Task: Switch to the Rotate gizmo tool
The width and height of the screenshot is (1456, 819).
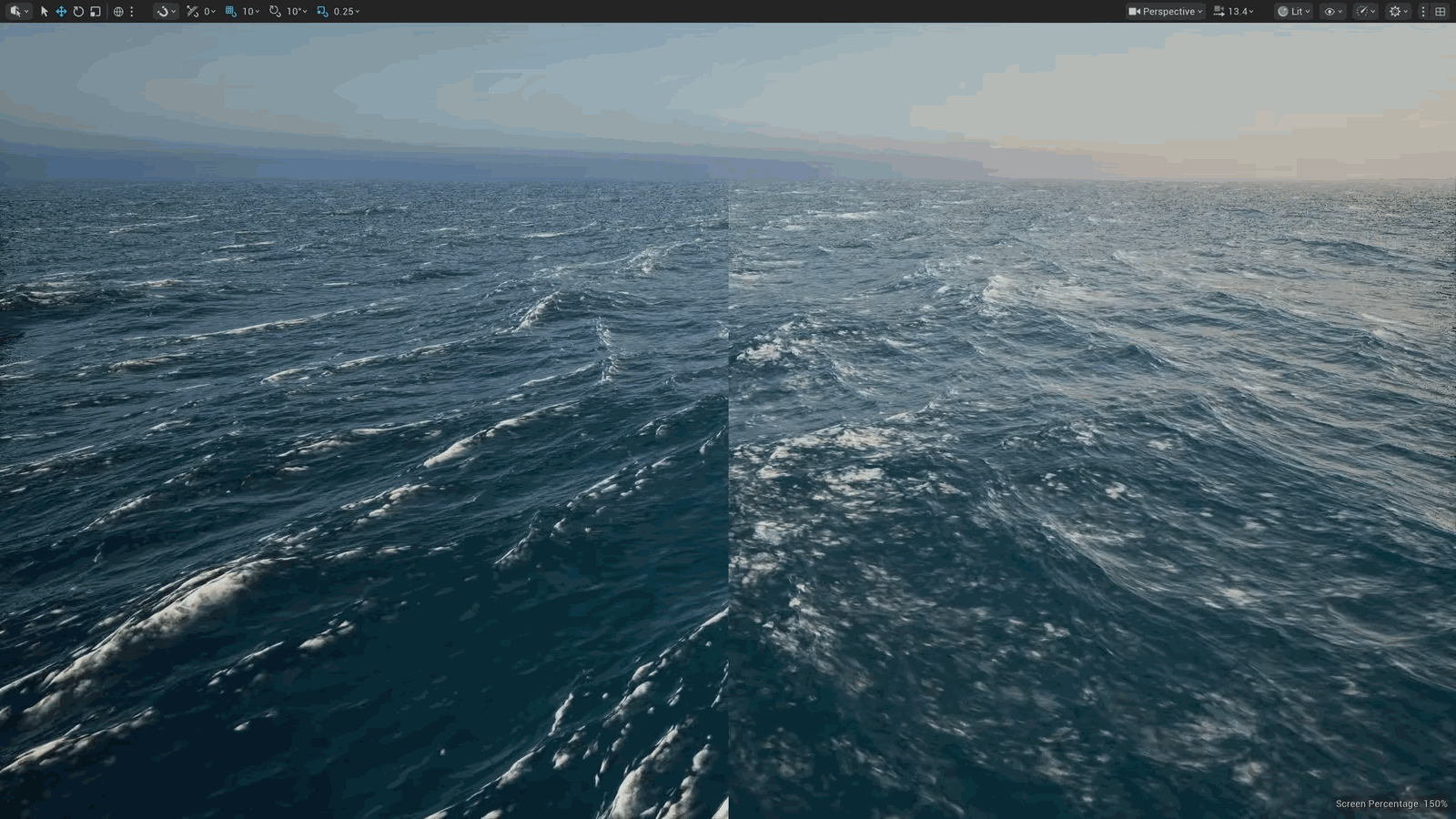Action: 78,11
